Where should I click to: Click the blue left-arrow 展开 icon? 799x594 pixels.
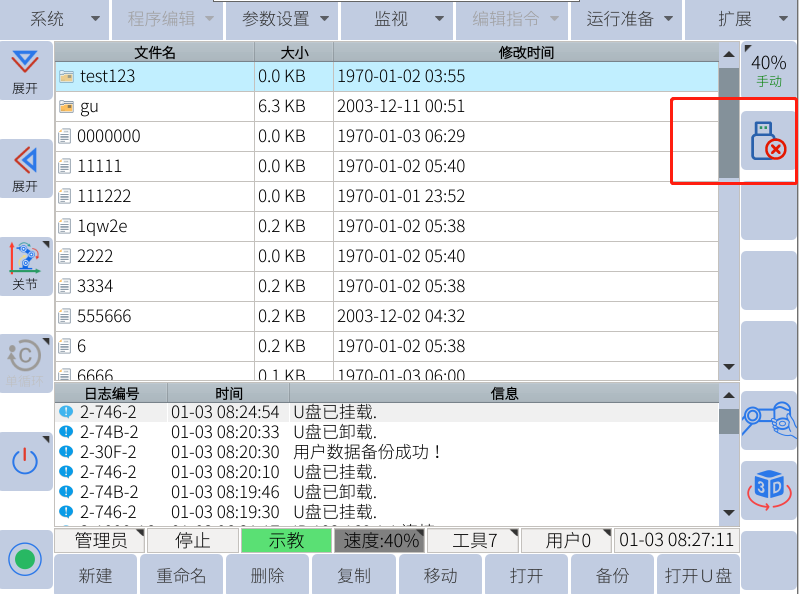click(25, 168)
